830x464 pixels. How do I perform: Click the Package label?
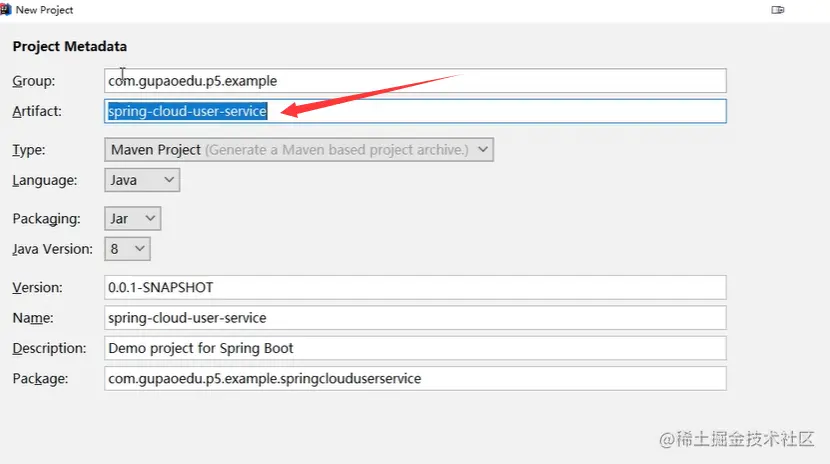tap(40, 379)
